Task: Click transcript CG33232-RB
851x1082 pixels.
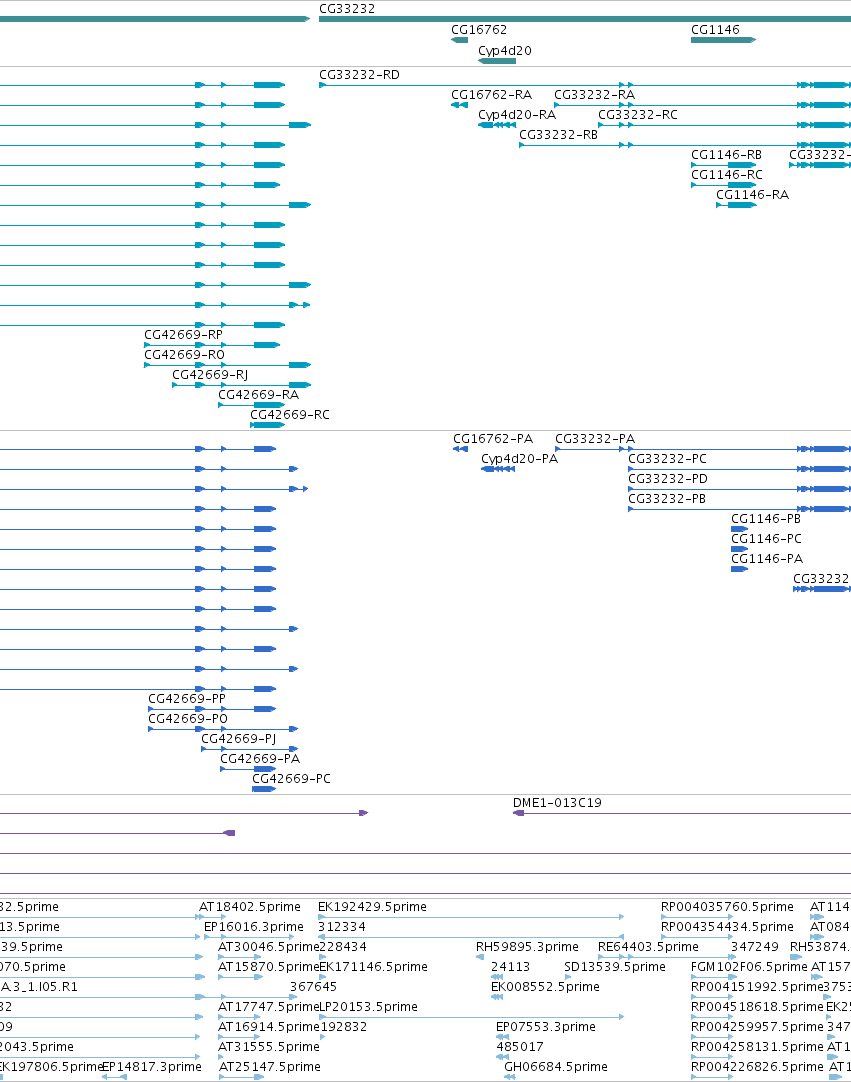Action: (558, 135)
